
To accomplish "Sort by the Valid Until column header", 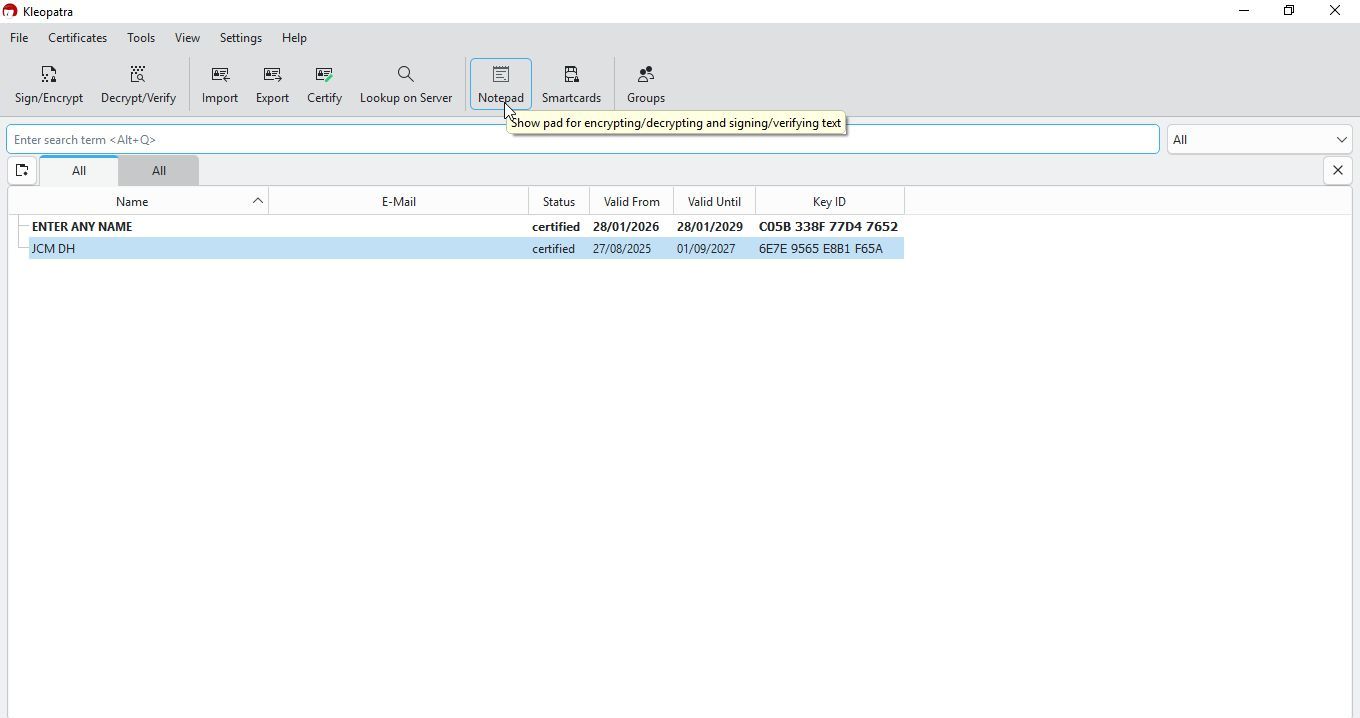I will click(x=714, y=202).
